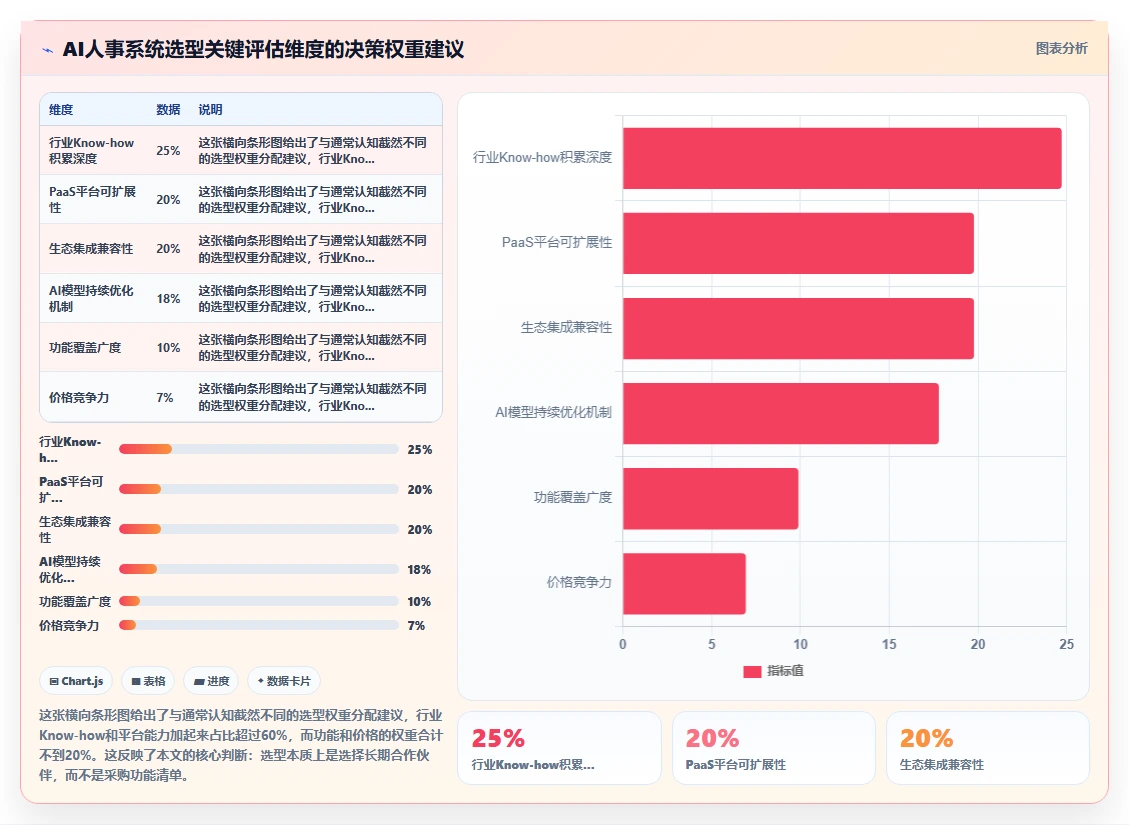1129x825 pixels.
Task: Open the 20% 生态集成兼容性 data card
Action: click(x=988, y=748)
